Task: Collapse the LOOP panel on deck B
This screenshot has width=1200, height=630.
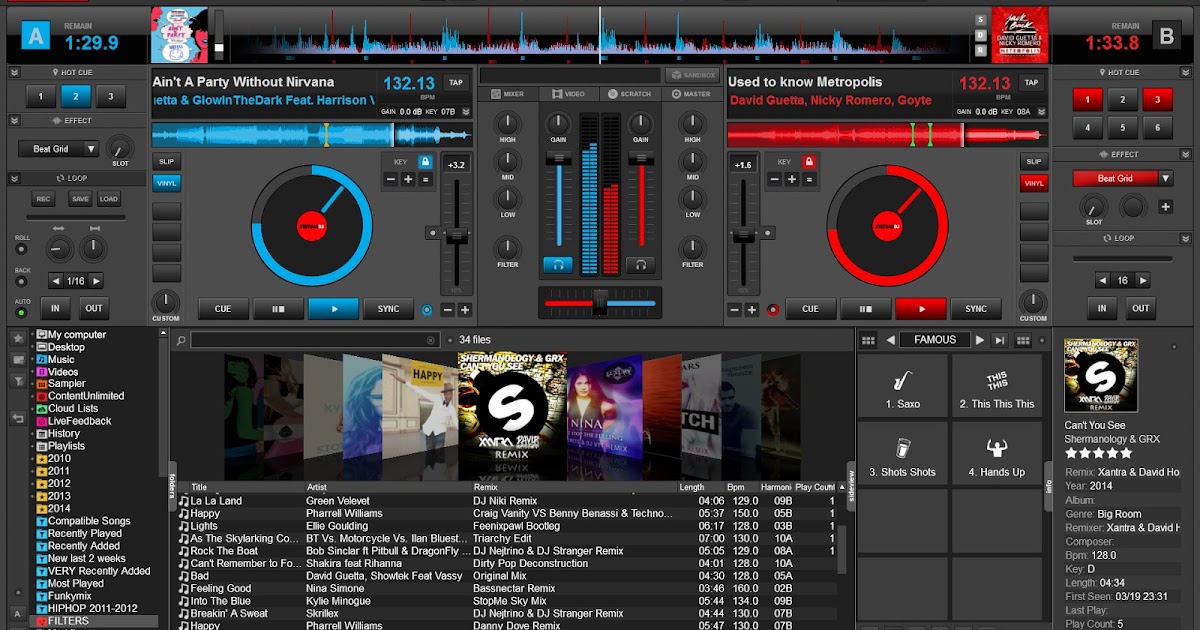Action: (x=1187, y=238)
